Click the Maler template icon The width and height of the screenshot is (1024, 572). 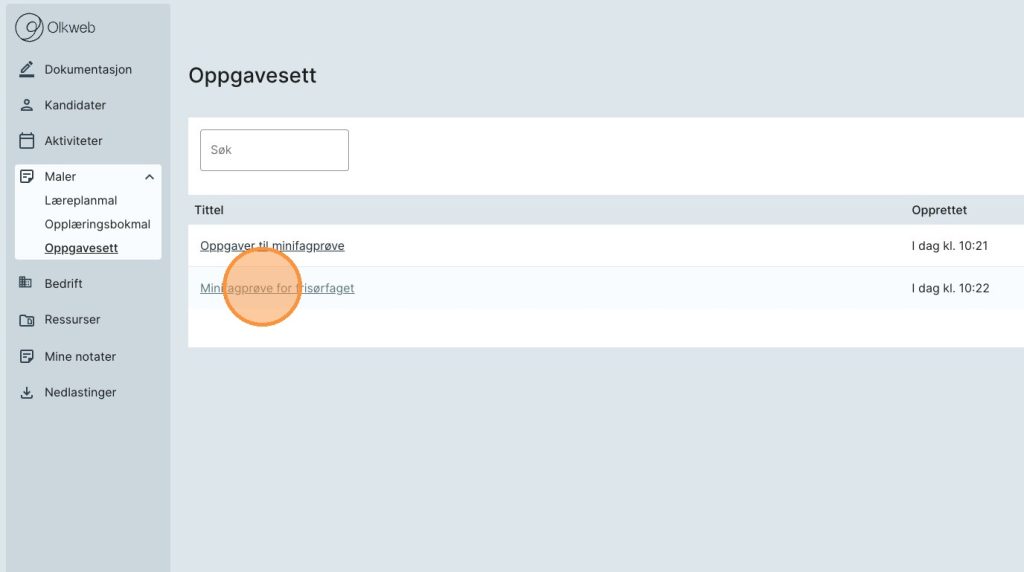(x=27, y=177)
